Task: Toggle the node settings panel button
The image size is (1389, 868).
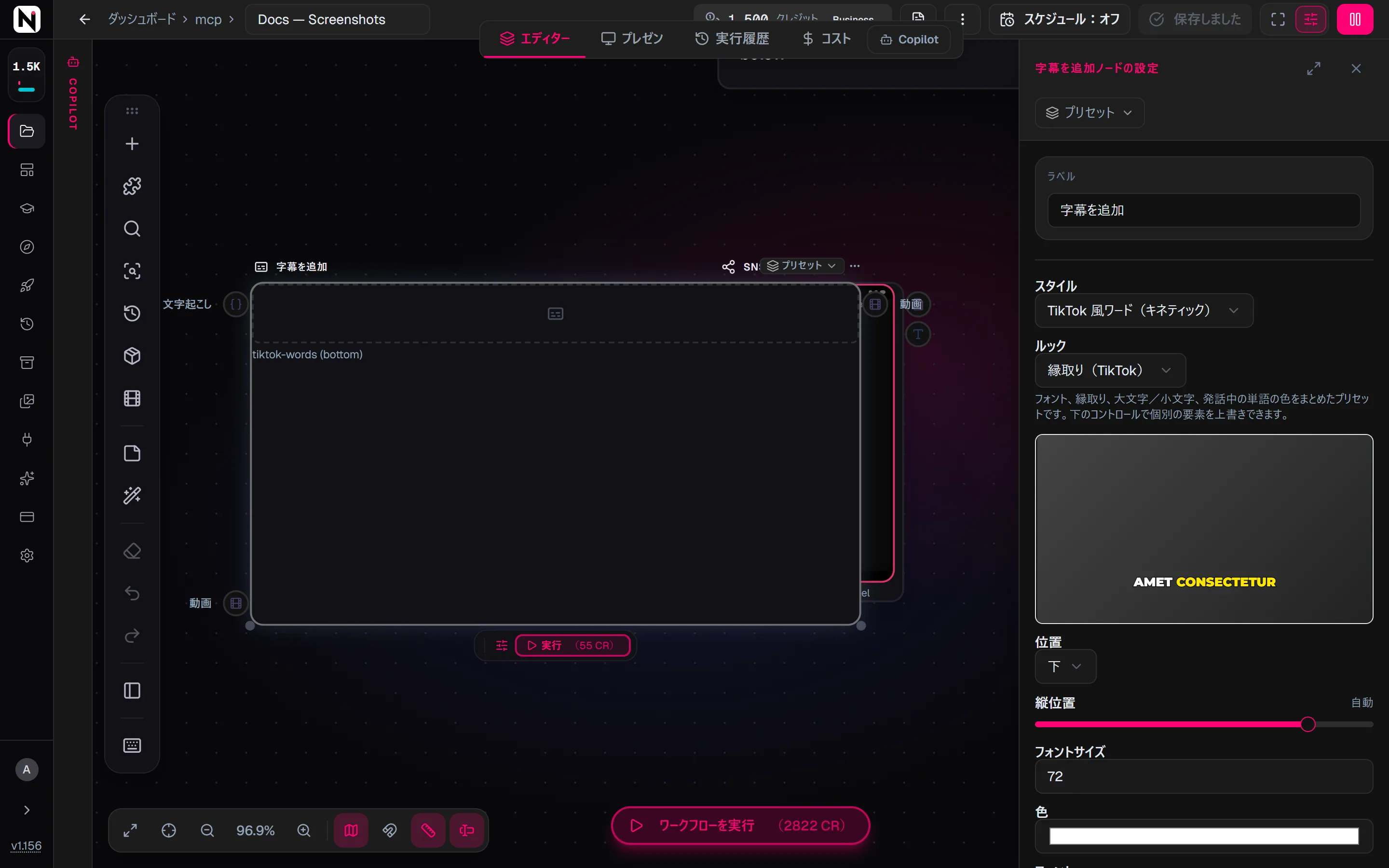Action: (x=1311, y=19)
